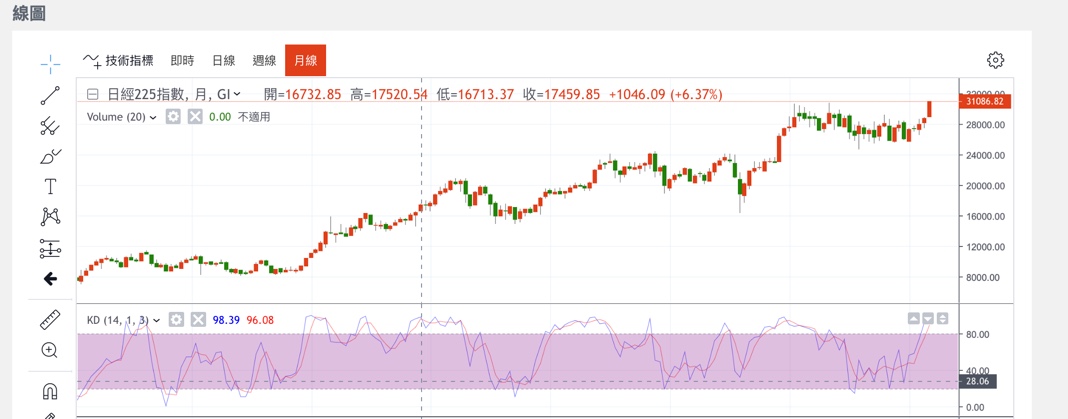Screen dimensions: 1068x419
Task: Click the red 96.08 KD value
Action: point(260,320)
